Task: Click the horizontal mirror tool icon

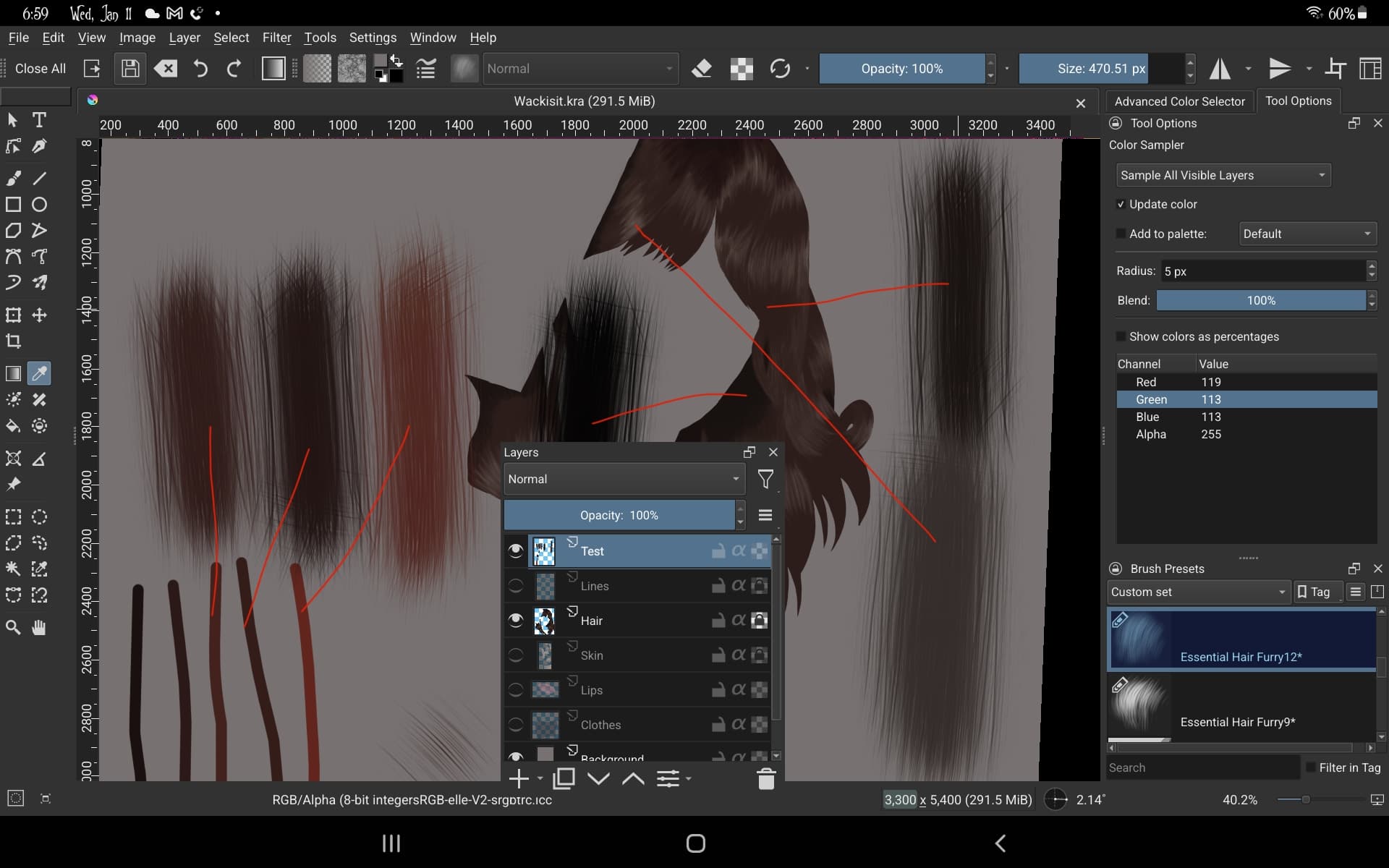Action: (1220, 69)
